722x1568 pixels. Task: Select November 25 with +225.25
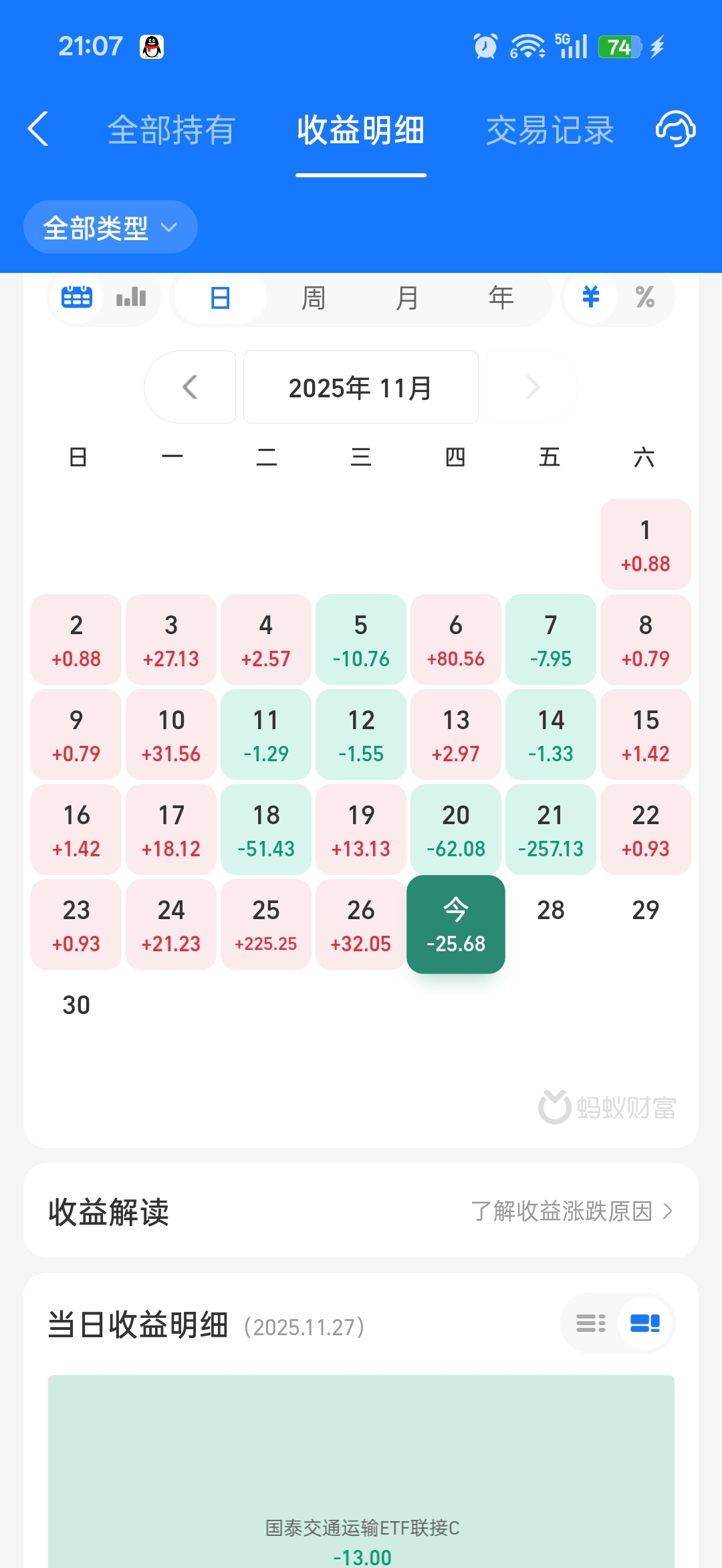(x=266, y=924)
